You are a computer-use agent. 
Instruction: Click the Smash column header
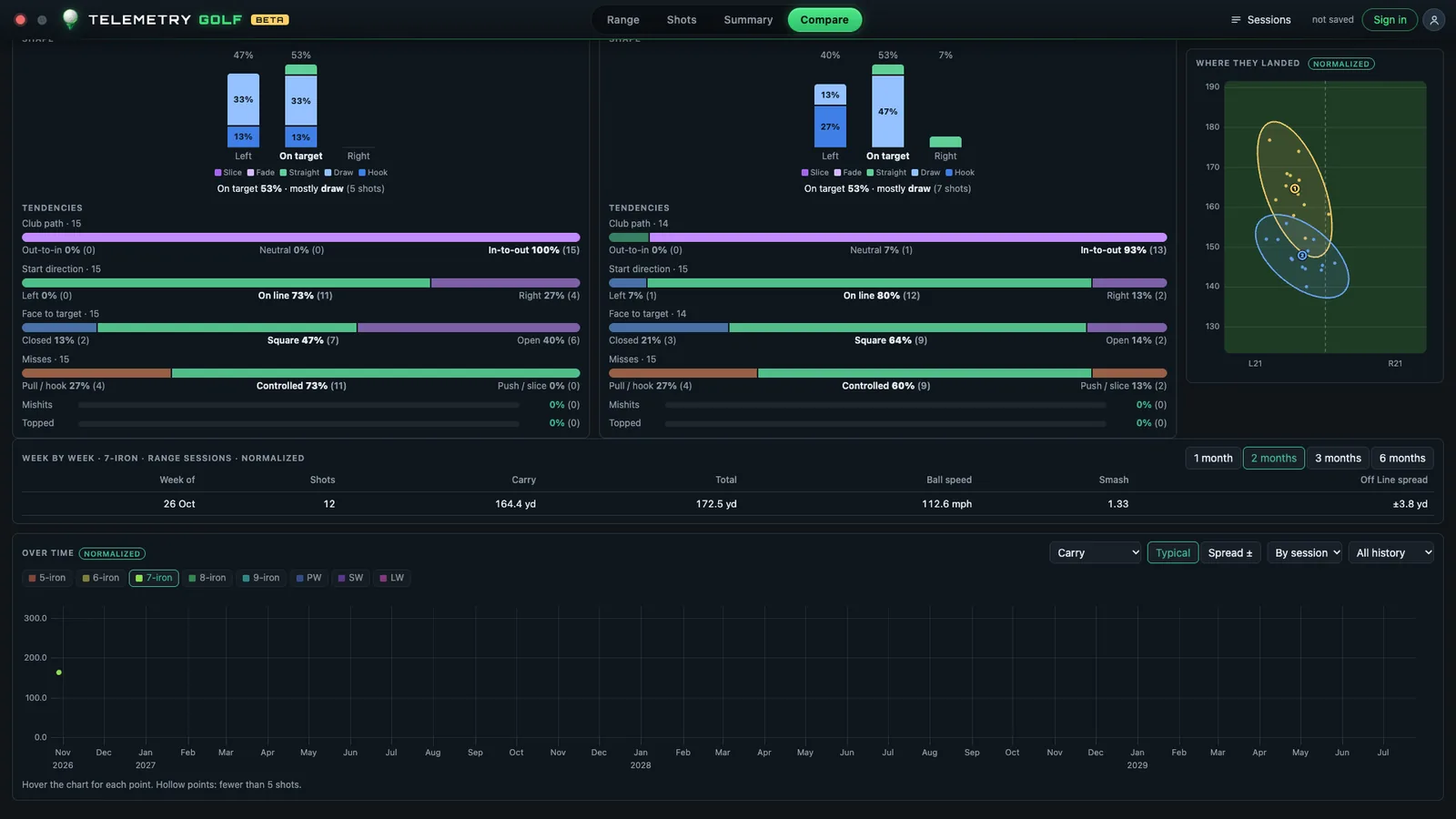1114,480
